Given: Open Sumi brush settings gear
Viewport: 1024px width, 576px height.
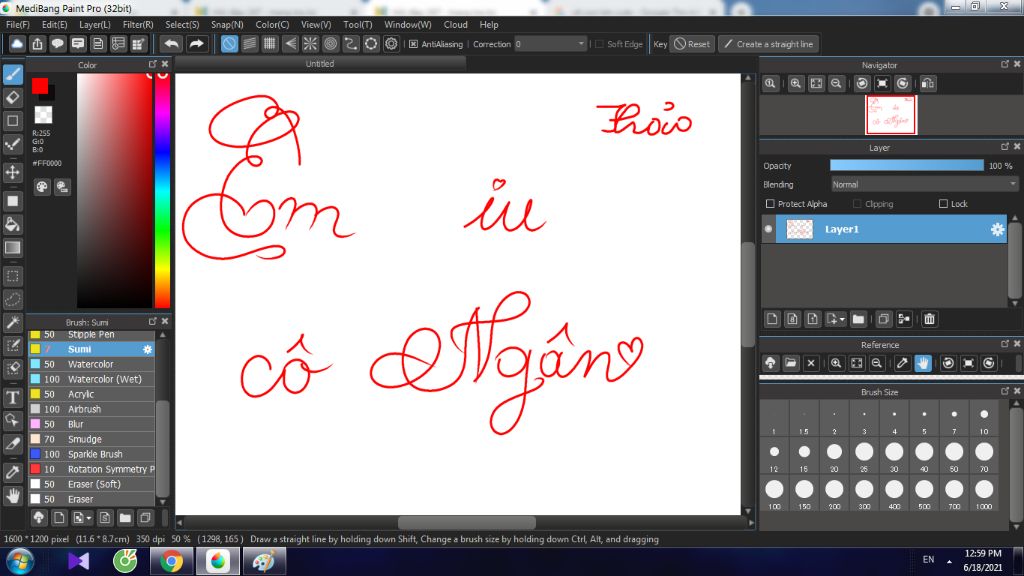Looking at the screenshot, I should pos(148,349).
